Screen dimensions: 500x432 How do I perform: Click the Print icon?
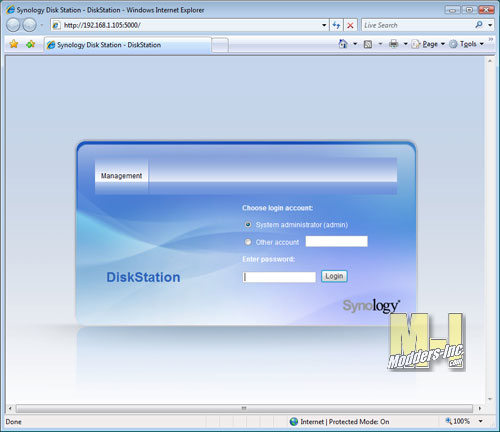click(x=394, y=44)
